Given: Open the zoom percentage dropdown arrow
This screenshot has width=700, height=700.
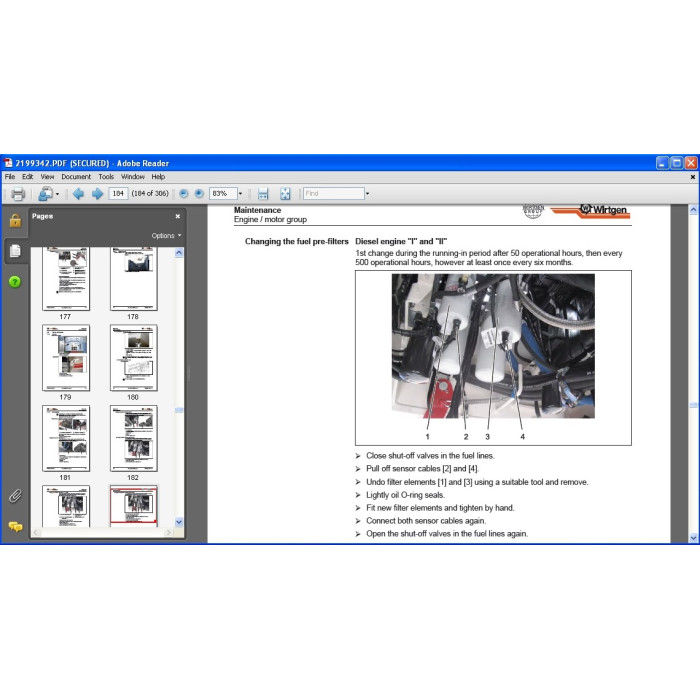Looking at the screenshot, I should coord(240,194).
